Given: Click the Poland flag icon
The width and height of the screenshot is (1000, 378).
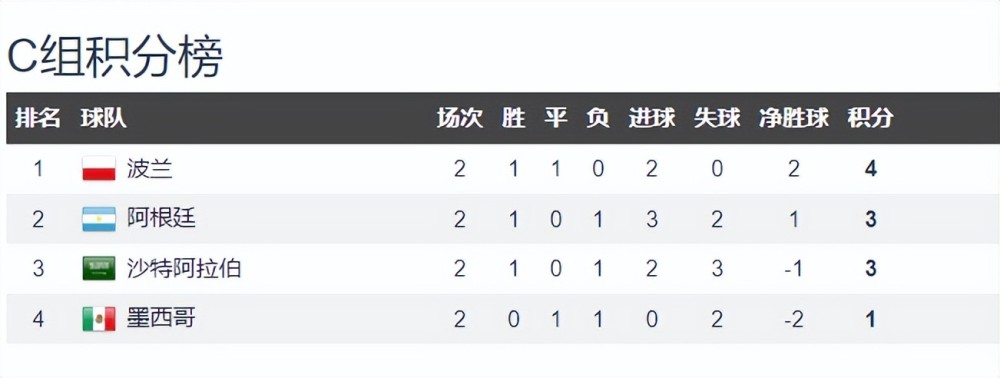Looking at the screenshot, I should (x=99, y=169).
